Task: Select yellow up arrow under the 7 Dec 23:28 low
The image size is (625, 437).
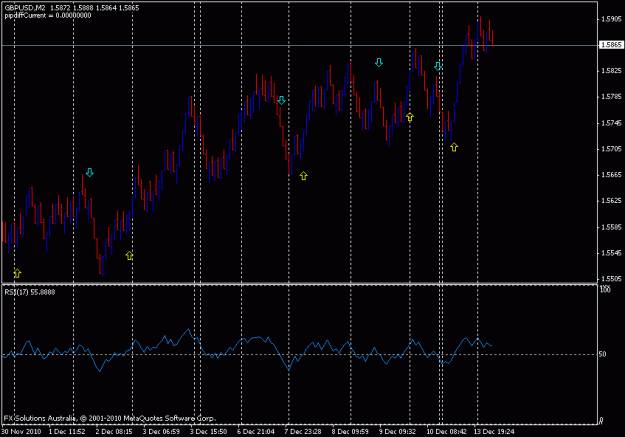Action: tap(303, 175)
